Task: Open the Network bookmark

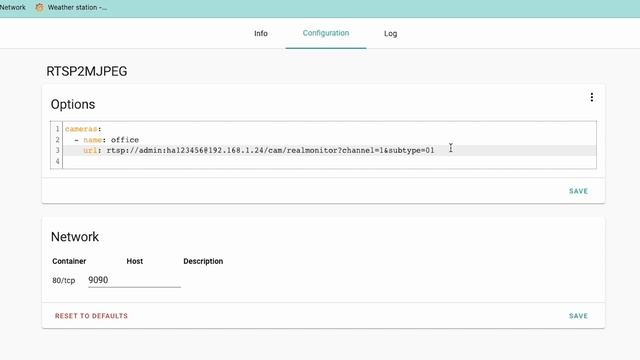Action: click(x=13, y=7)
